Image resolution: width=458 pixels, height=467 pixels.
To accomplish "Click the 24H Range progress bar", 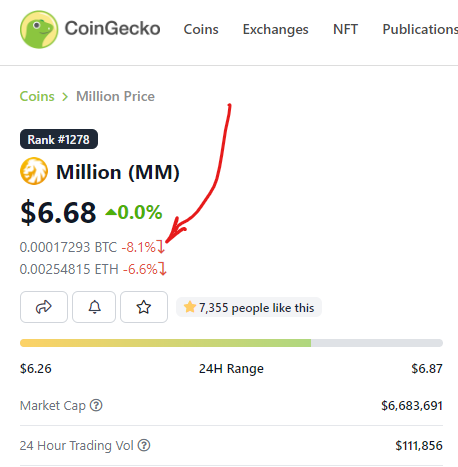I will 231,343.
